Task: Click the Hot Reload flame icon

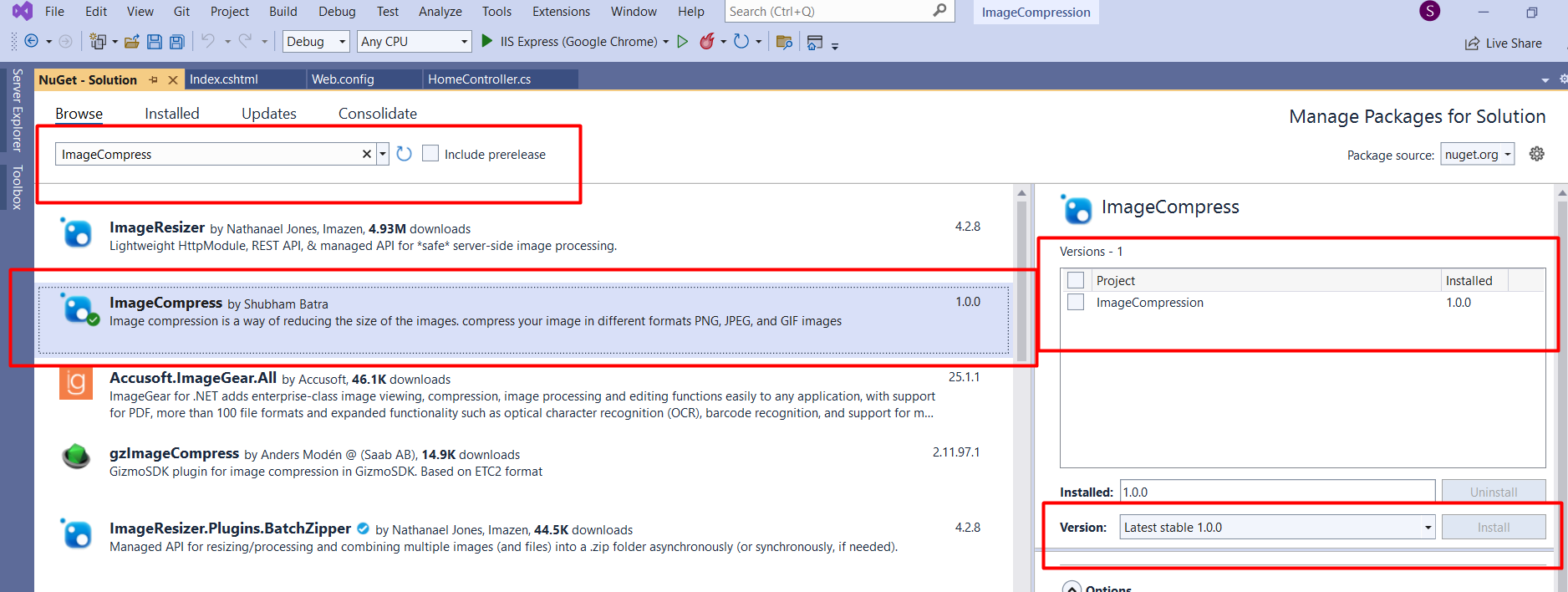Action: (707, 41)
